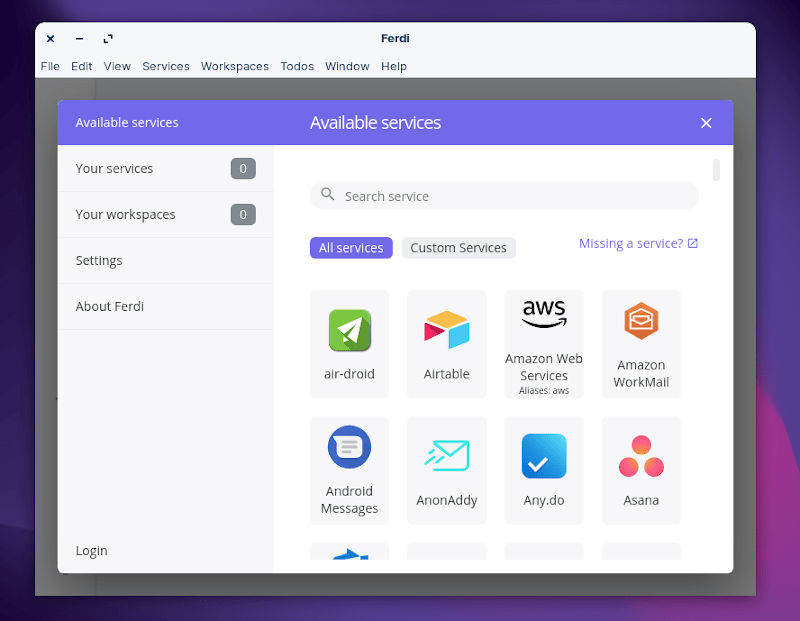The width and height of the screenshot is (800, 621).
Task: Select the All services filter
Action: 351,247
